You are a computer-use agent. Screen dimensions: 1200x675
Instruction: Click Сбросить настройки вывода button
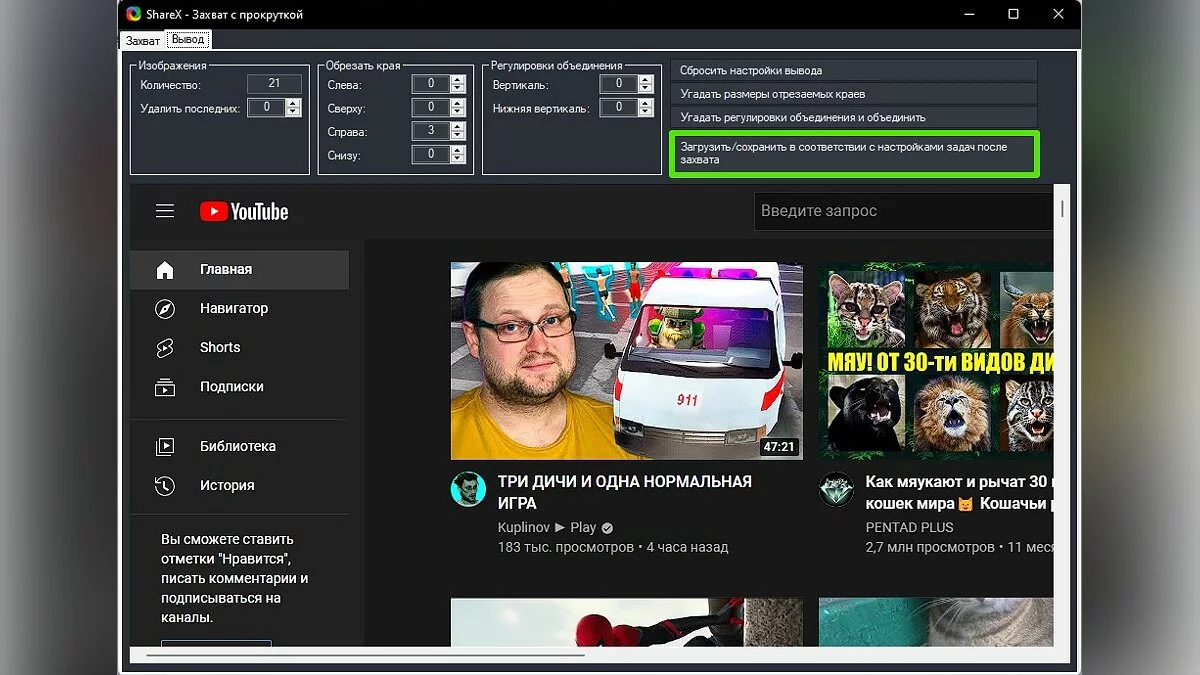tap(853, 71)
